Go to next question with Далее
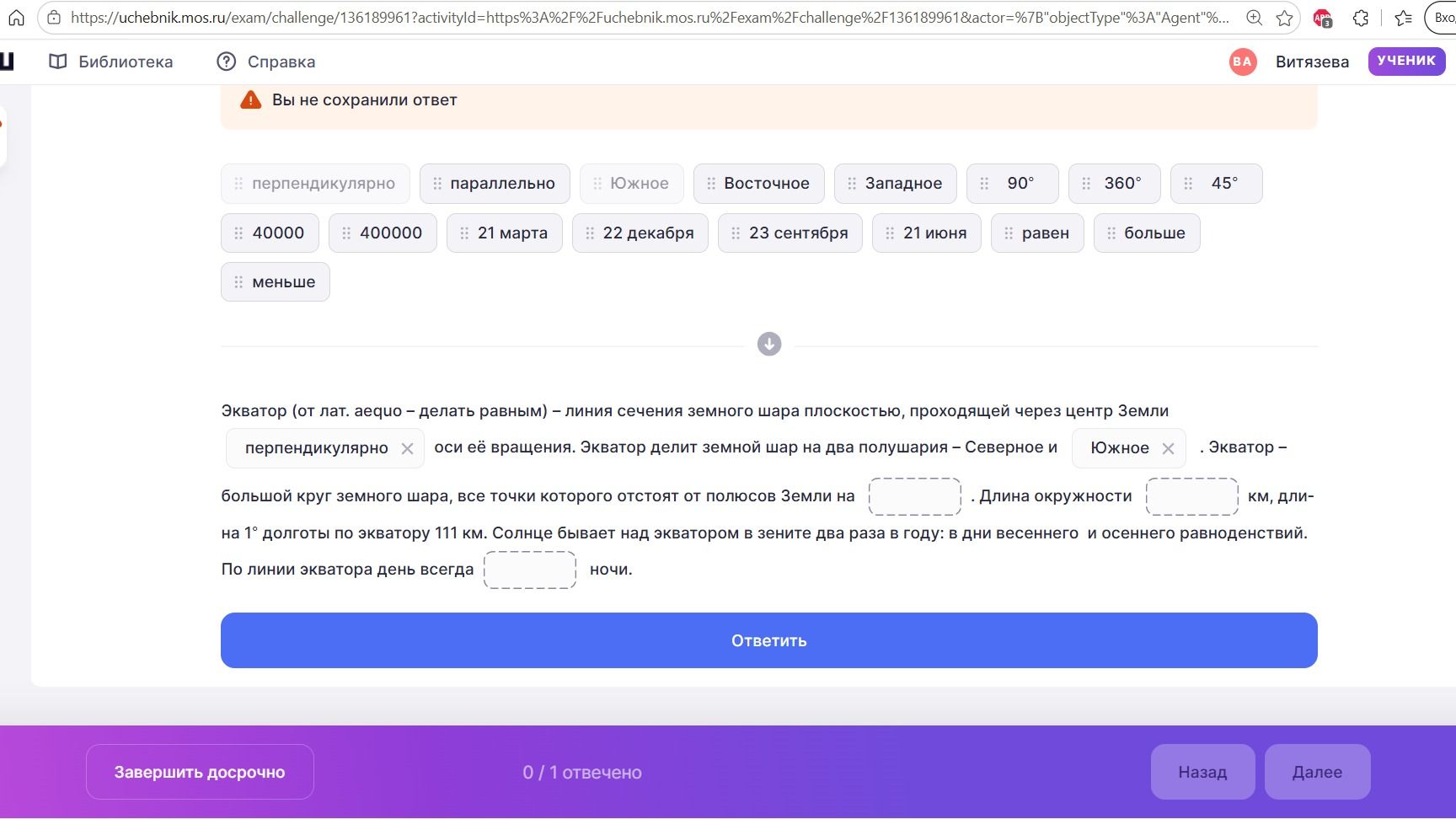This screenshot has width=1456, height=819. [1317, 772]
